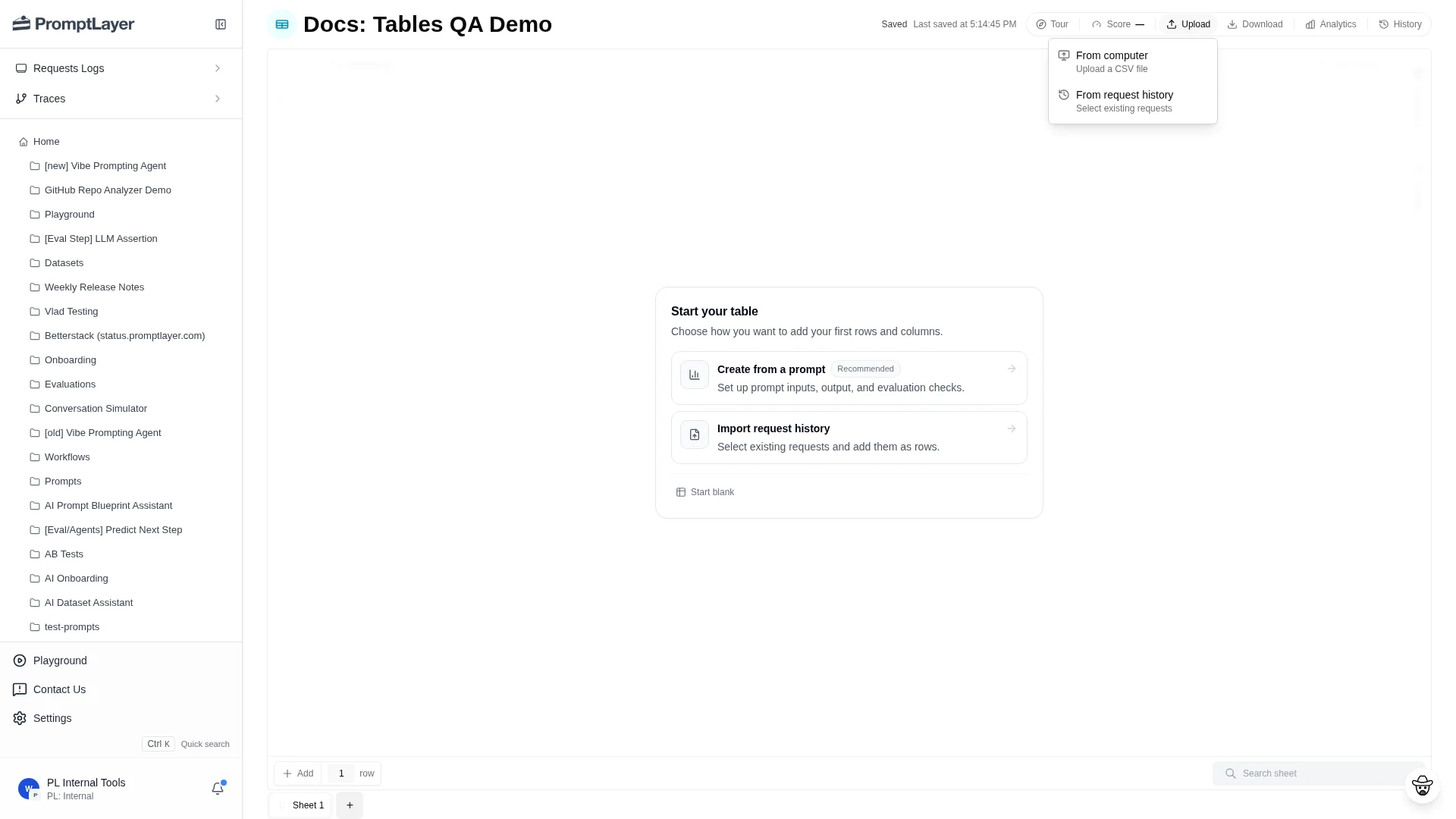Click the Add row button
This screenshot has height=819, width=1456.
click(298, 773)
